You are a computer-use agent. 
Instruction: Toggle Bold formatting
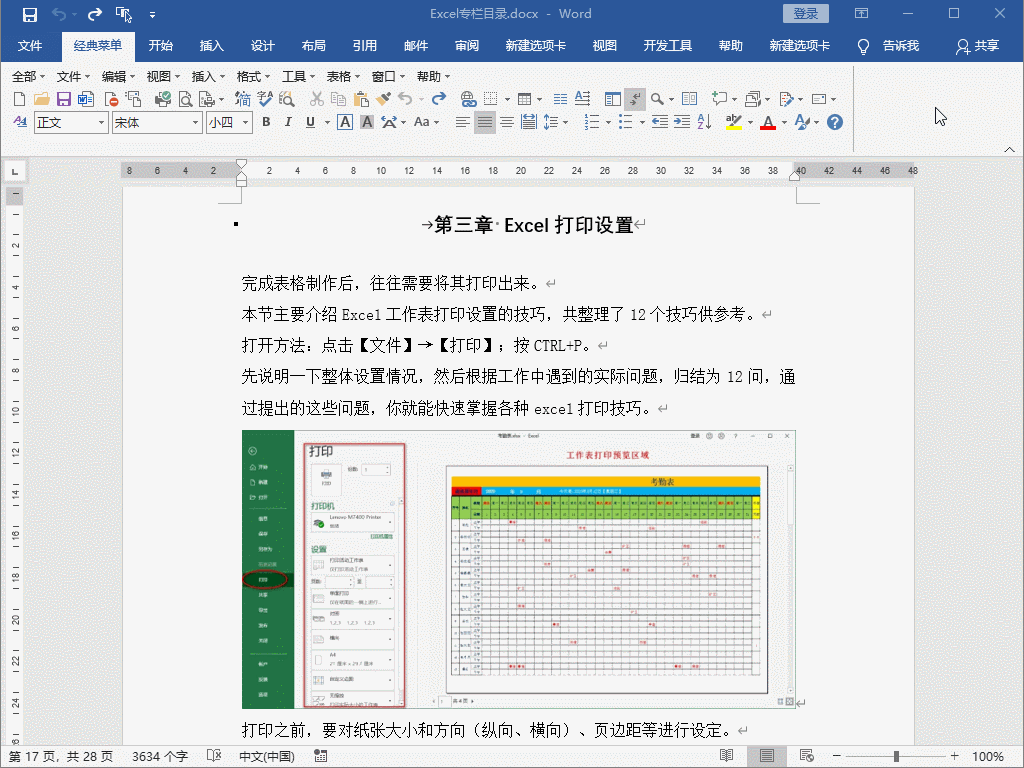[266, 122]
